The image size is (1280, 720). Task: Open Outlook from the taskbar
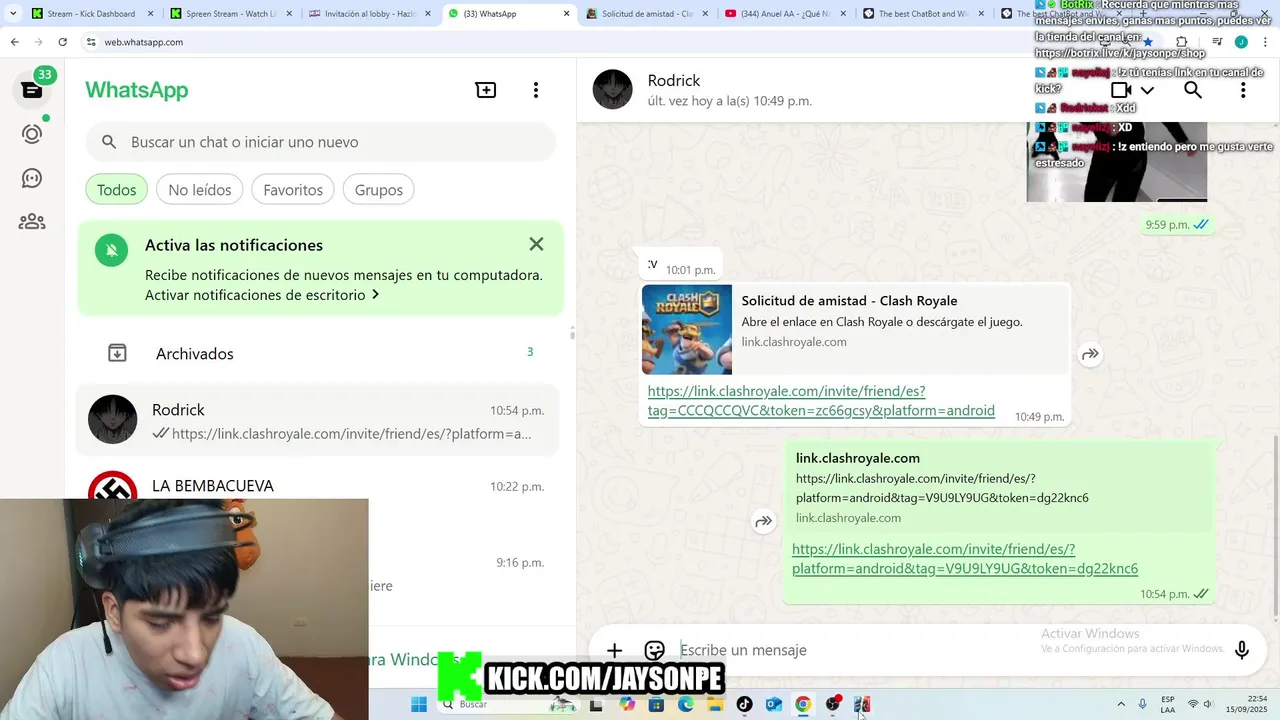coord(773,705)
